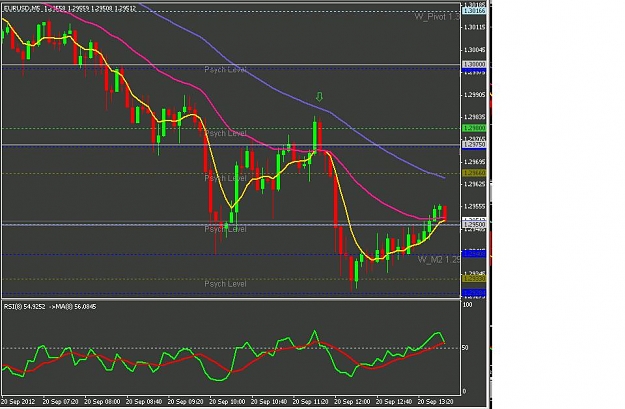The width and height of the screenshot is (625, 409).
Task: Click the 1.30045 price axis value
Action: pos(474,50)
